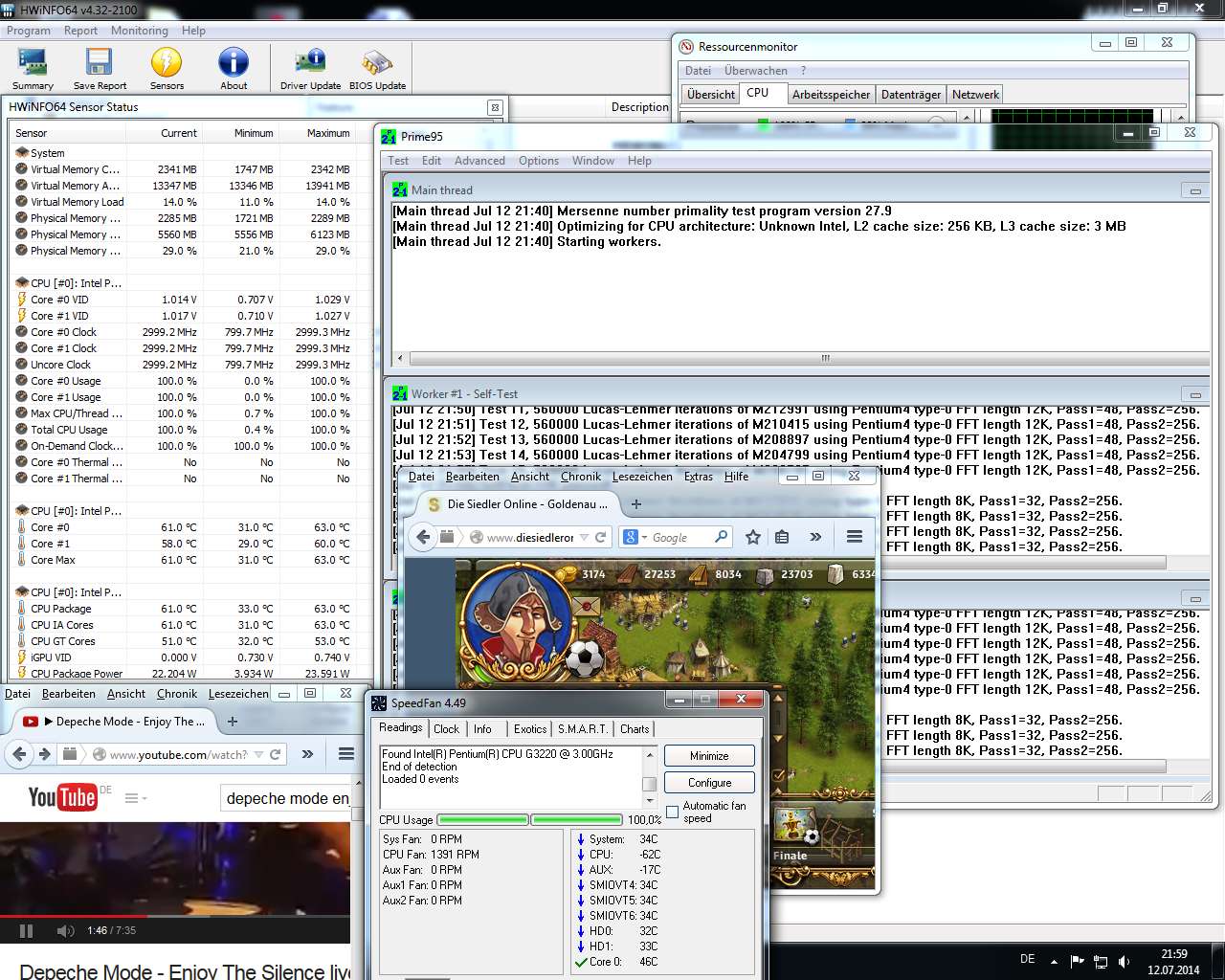Switch to Arbeitsspeicher tab in Ressourcenmonitor
The image size is (1225, 980).
coord(831,95)
